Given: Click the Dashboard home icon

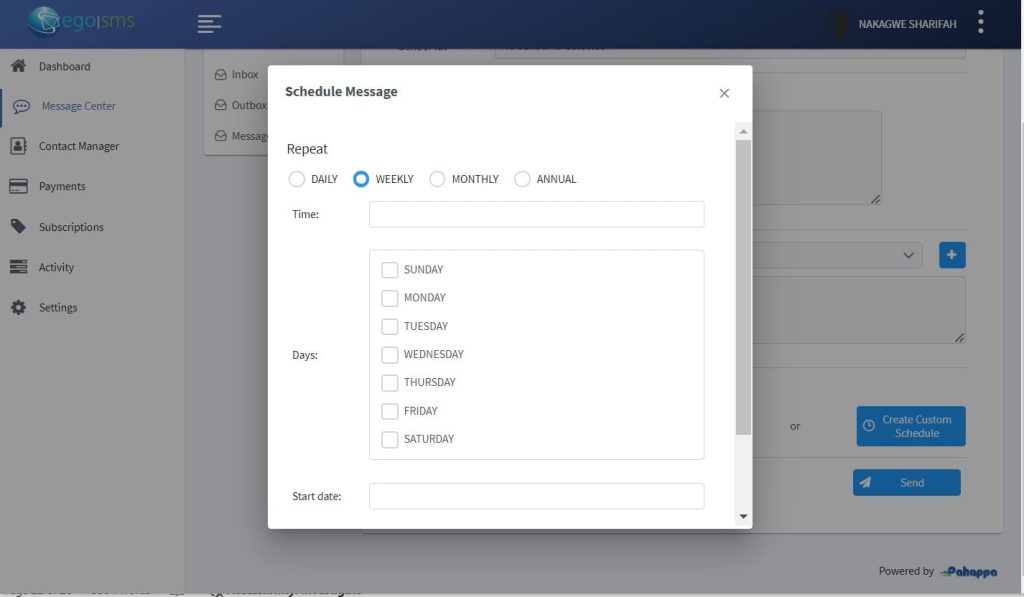Looking at the screenshot, I should pos(18,66).
